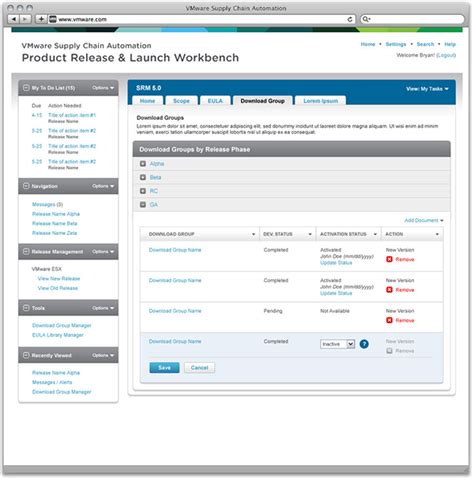
Task: Open Options menu for Navigation panel
Action: coord(103,186)
